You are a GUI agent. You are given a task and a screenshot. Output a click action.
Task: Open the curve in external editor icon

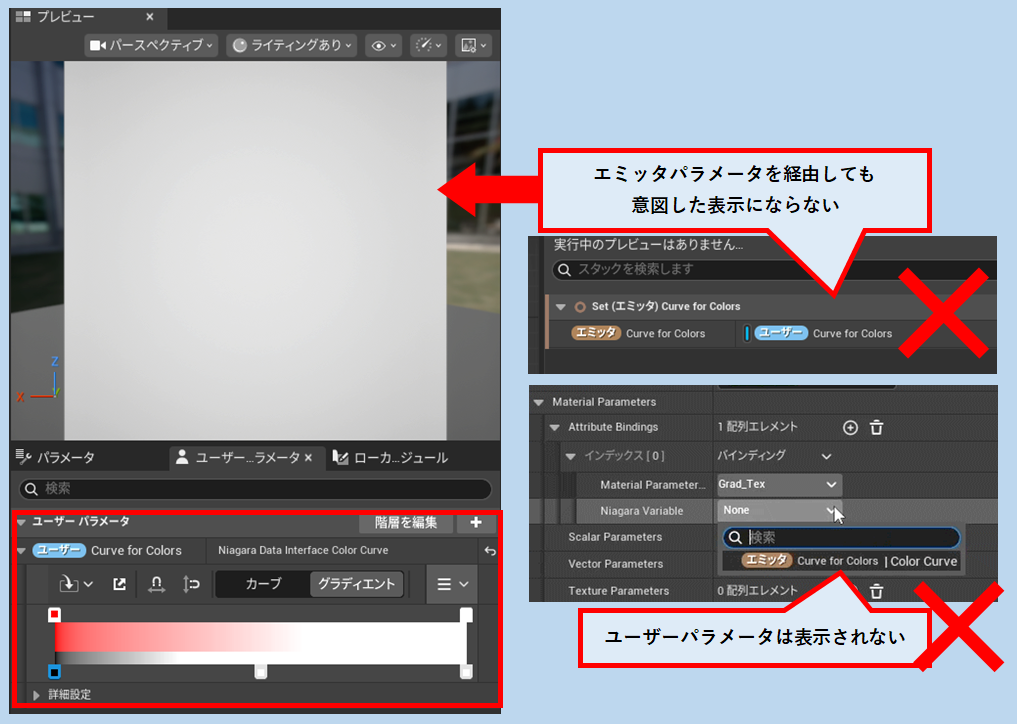click(119, 584)
